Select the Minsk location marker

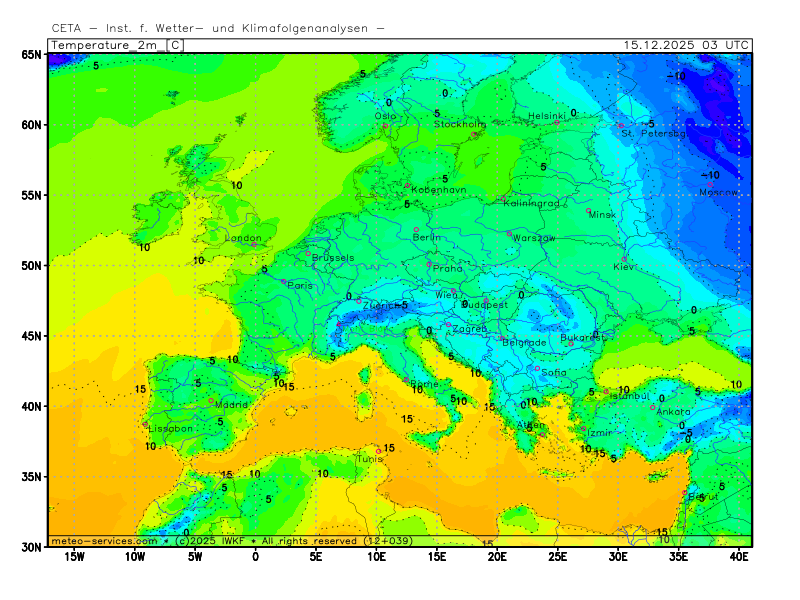[x=588, y=210]
